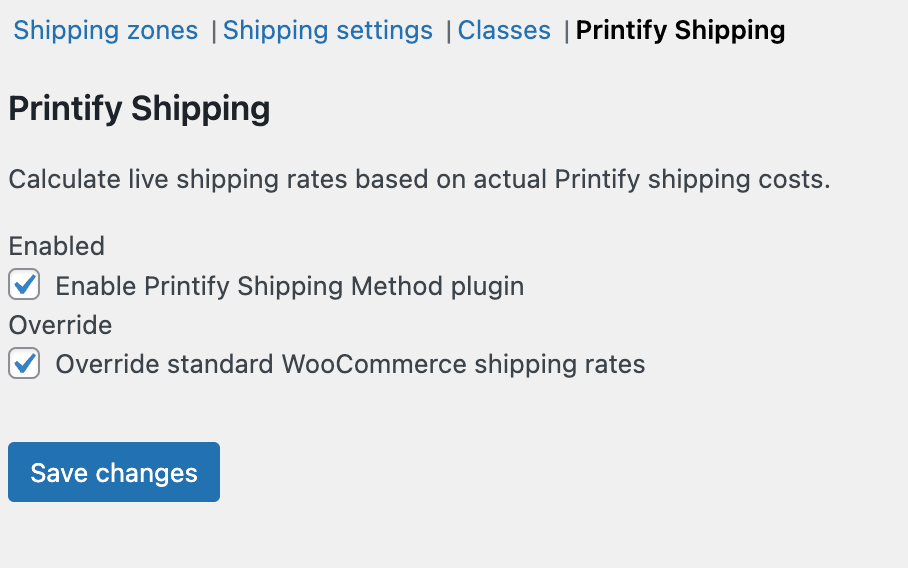The height and width of the screenshot is (568, 908).
Task: Click the 'Override standard WooCommerce shipping rates' label text
Action: [x=350, y=365]
